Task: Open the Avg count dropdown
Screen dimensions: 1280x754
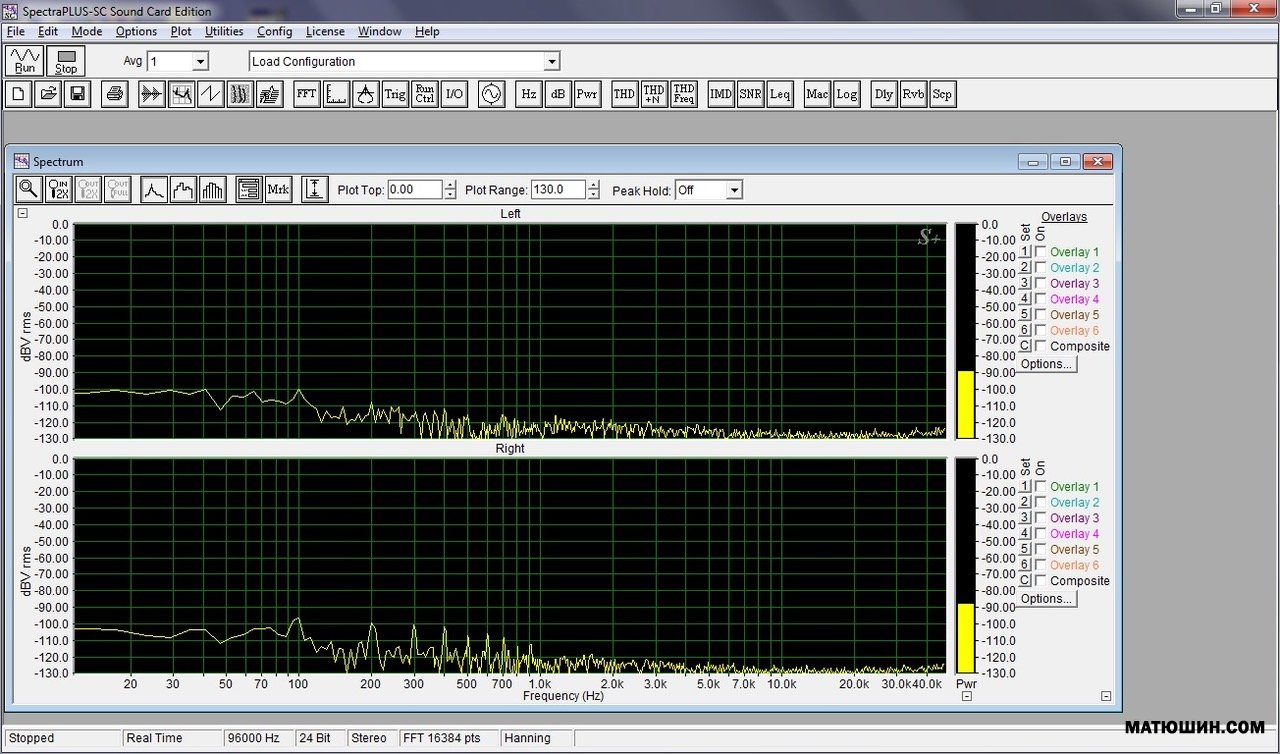Action: pyautogui.click(x=199, y=62)
